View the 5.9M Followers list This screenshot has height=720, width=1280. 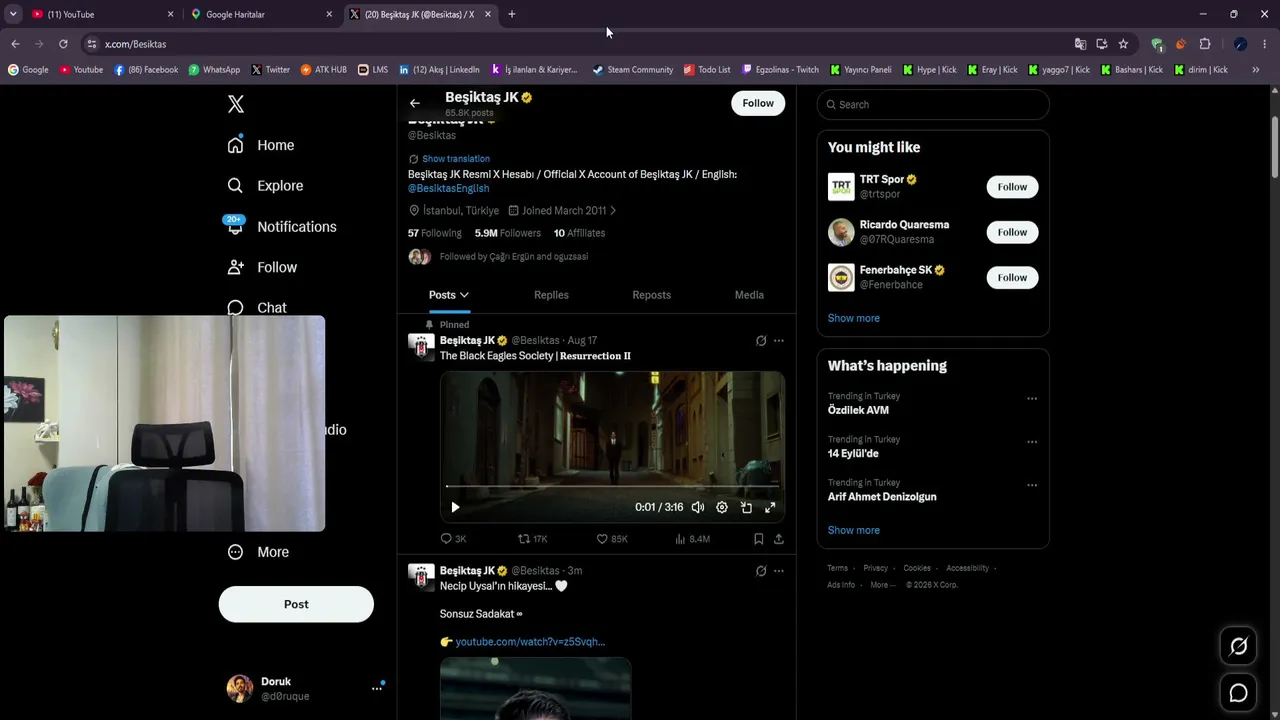coord(508,233)
